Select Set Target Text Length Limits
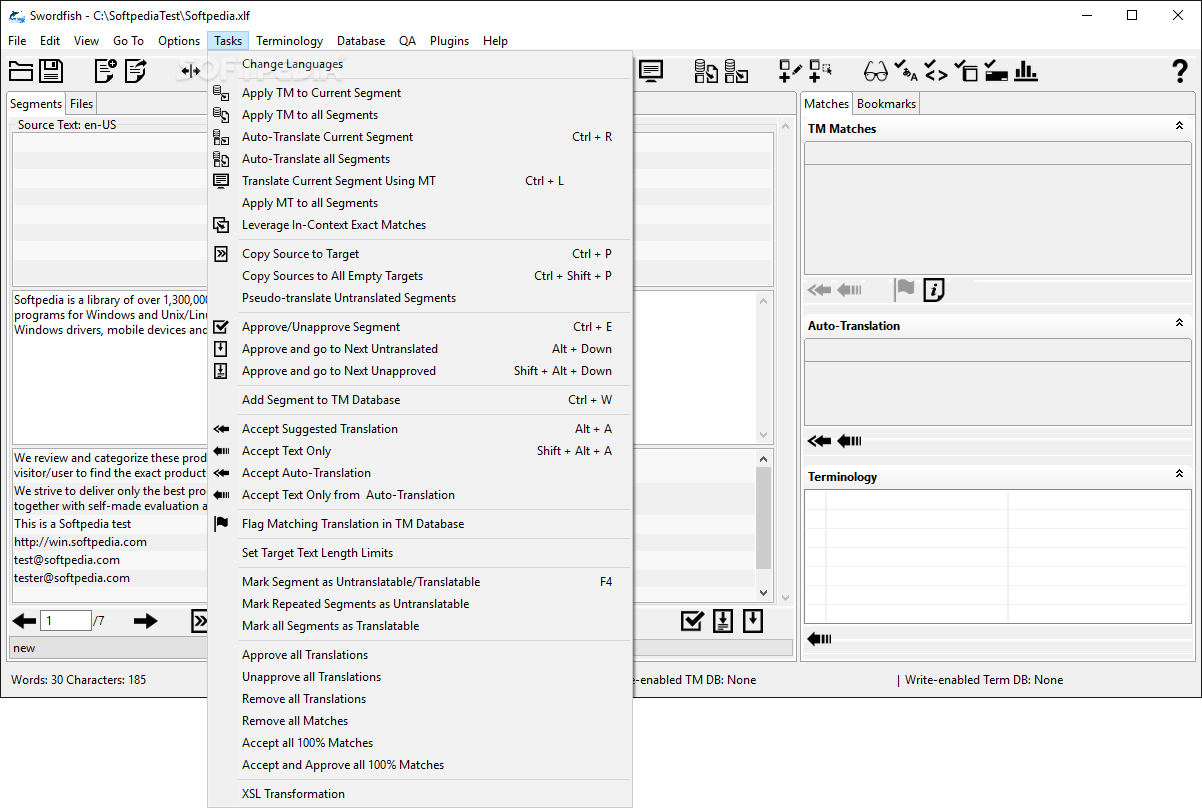This screenshot has height=808, width=1202. (x=420, y=553)
